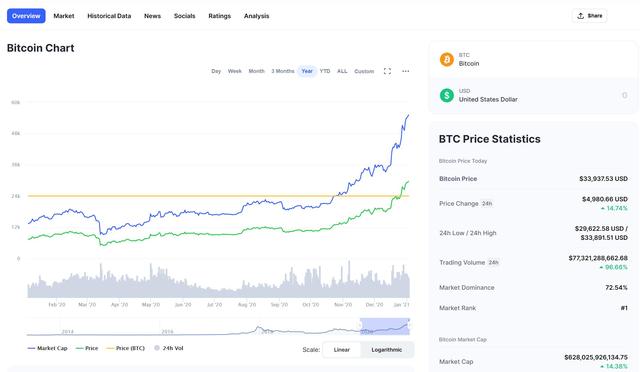640x372 pixels.
Task: Open the fullscreen chart icon
Action: 387,71
